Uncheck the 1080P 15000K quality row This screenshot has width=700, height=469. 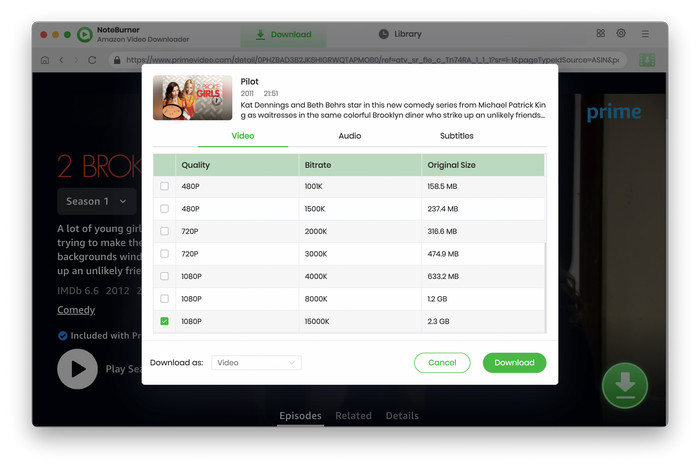(x=164, y=321)
